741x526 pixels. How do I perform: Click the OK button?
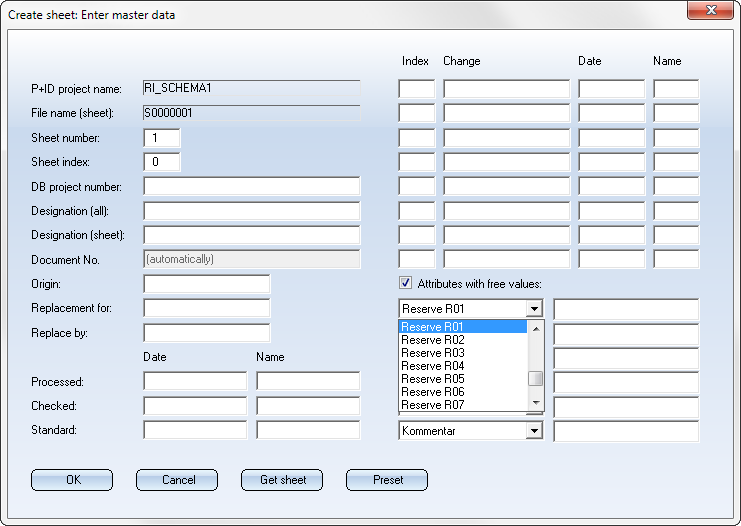point(72,480)
